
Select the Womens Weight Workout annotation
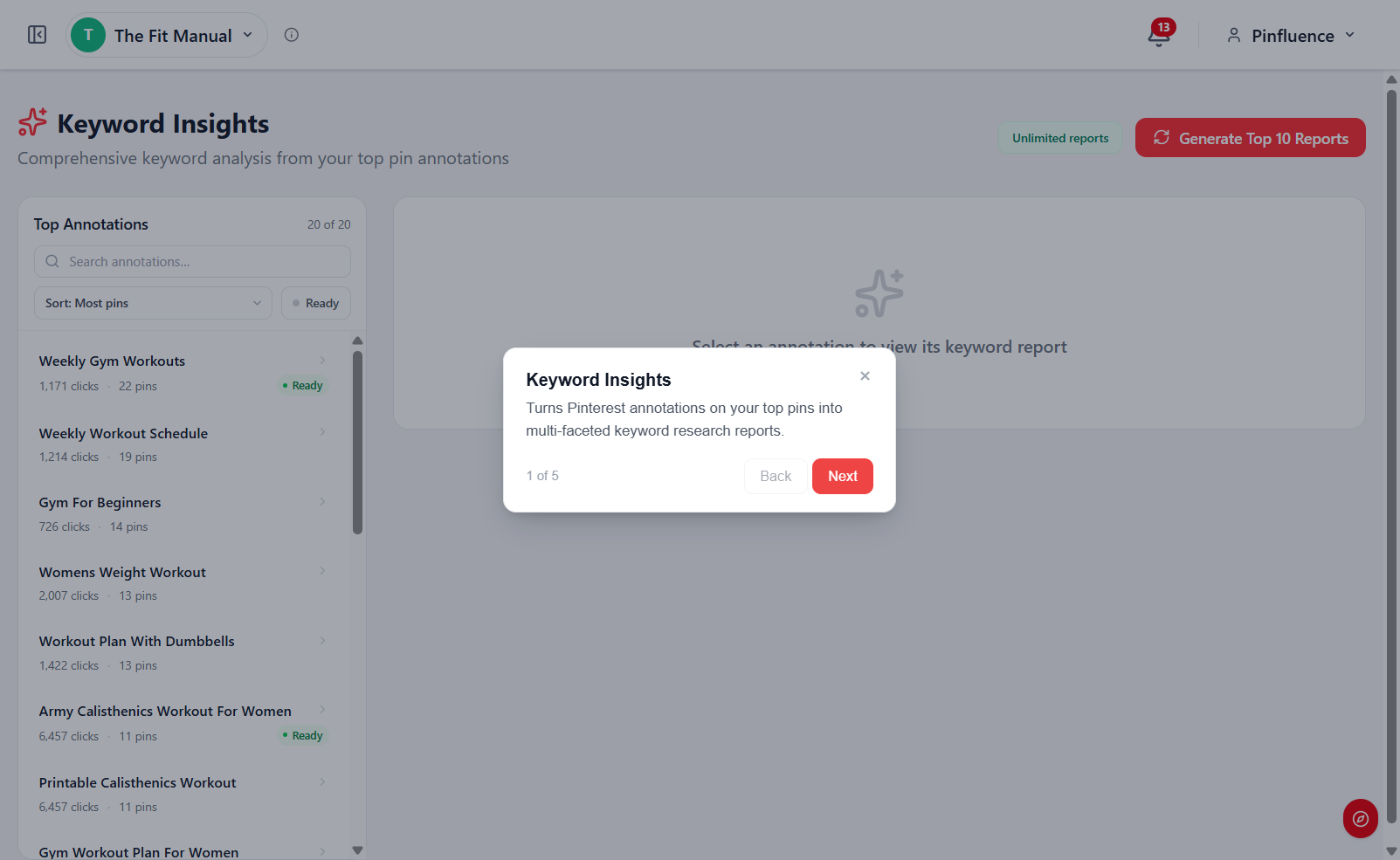[183, 583]
